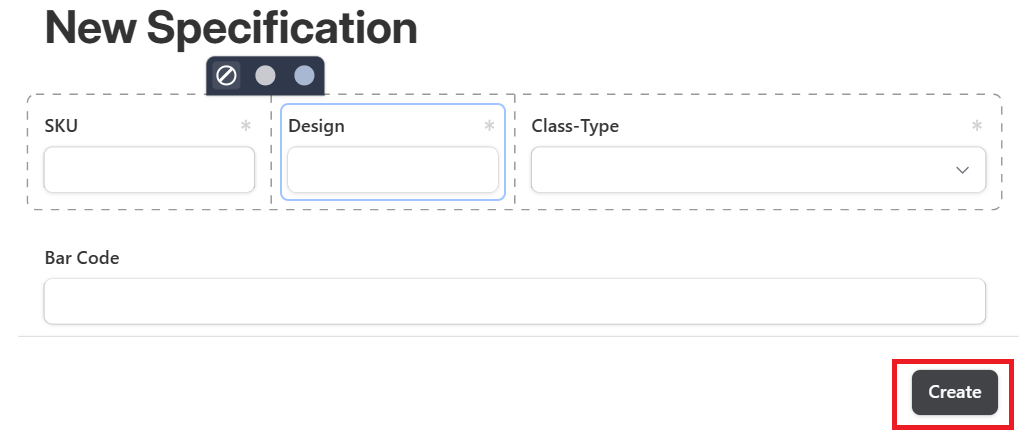Click the SKU required asterisk
The width and height of the screenshot is (1033, 441).
click(246, 126)
